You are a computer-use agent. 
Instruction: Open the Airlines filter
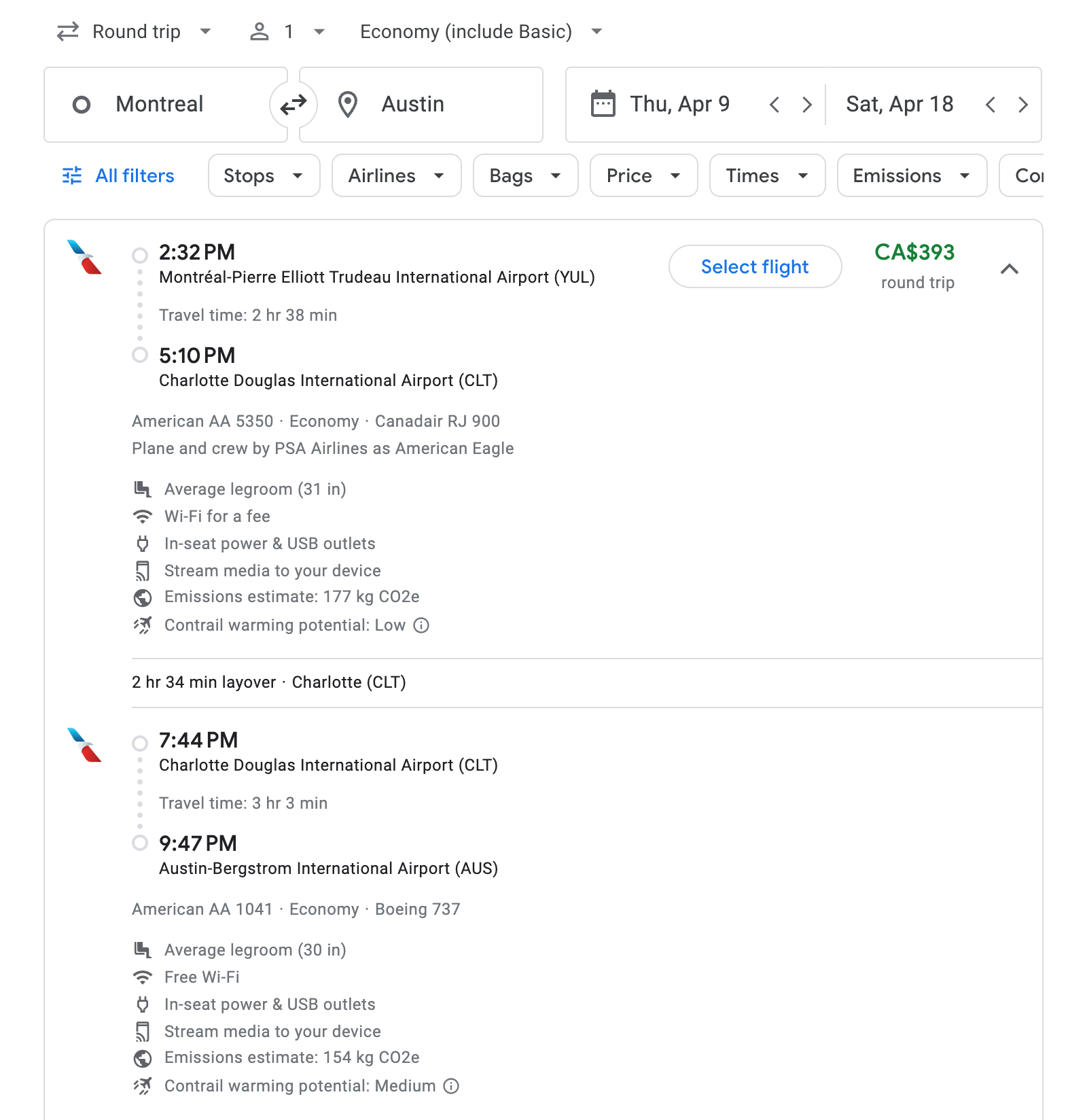pyautogui.click(x=396, y=175)
